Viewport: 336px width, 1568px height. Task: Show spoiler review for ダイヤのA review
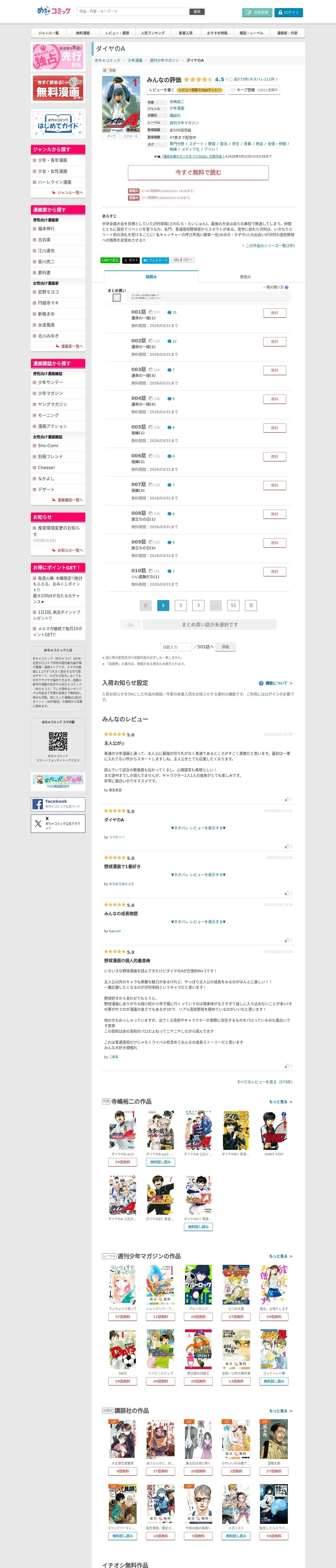point(198,828)
